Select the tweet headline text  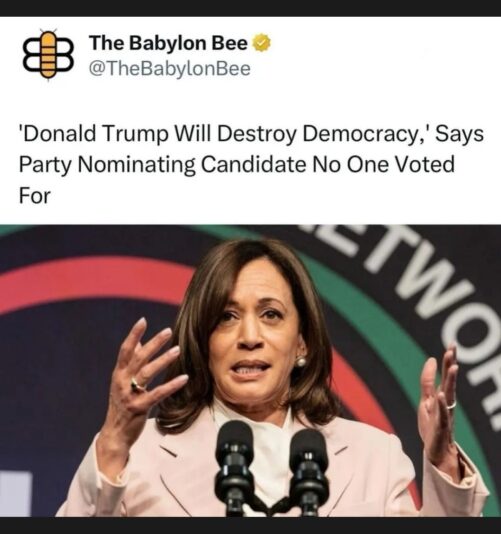[x=251, y=165]
